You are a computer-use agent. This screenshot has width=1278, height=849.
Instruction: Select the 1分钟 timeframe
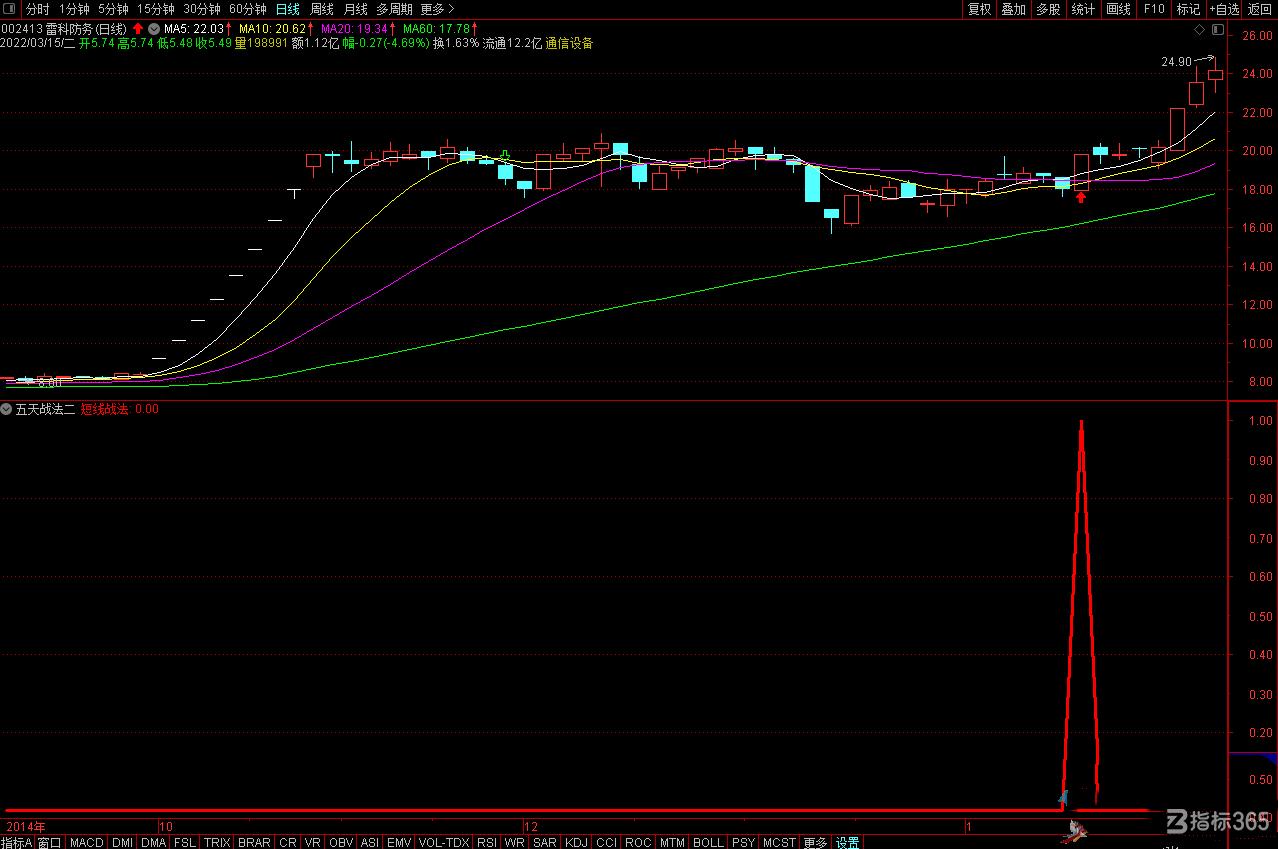[74, 9]
